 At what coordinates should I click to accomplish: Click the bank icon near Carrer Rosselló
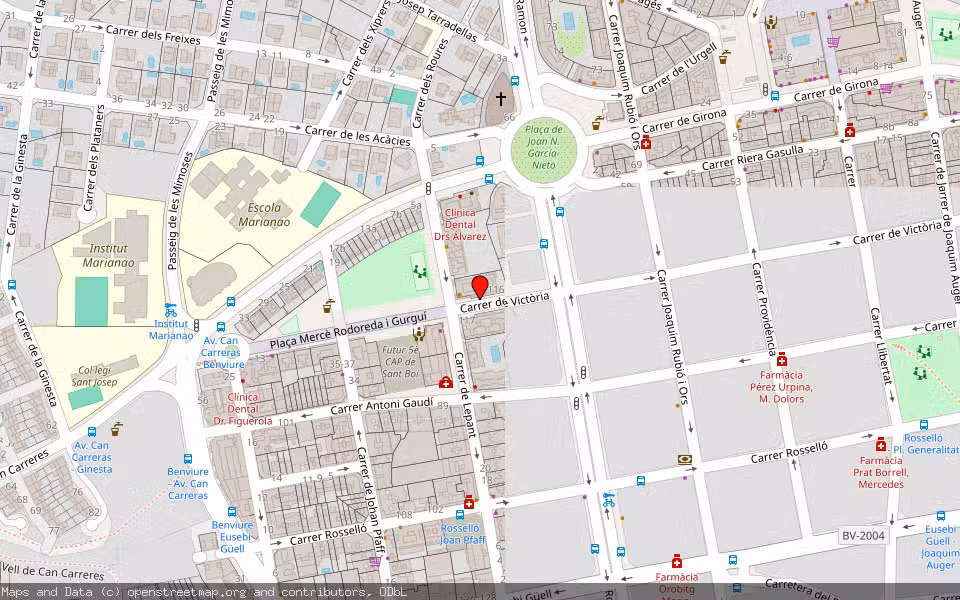684,459
